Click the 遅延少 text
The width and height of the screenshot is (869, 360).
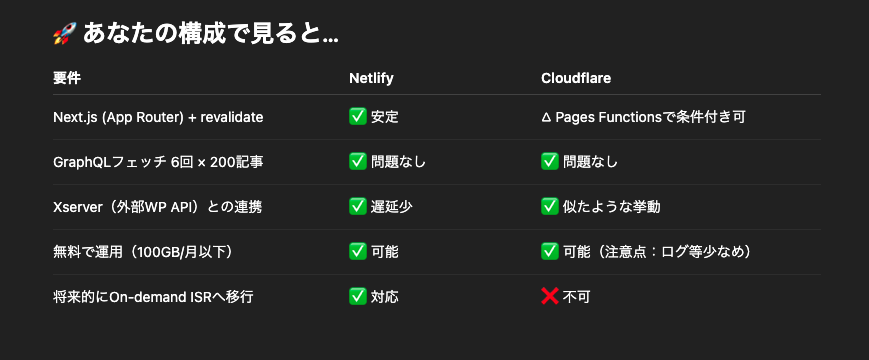(x=391, y=207)
